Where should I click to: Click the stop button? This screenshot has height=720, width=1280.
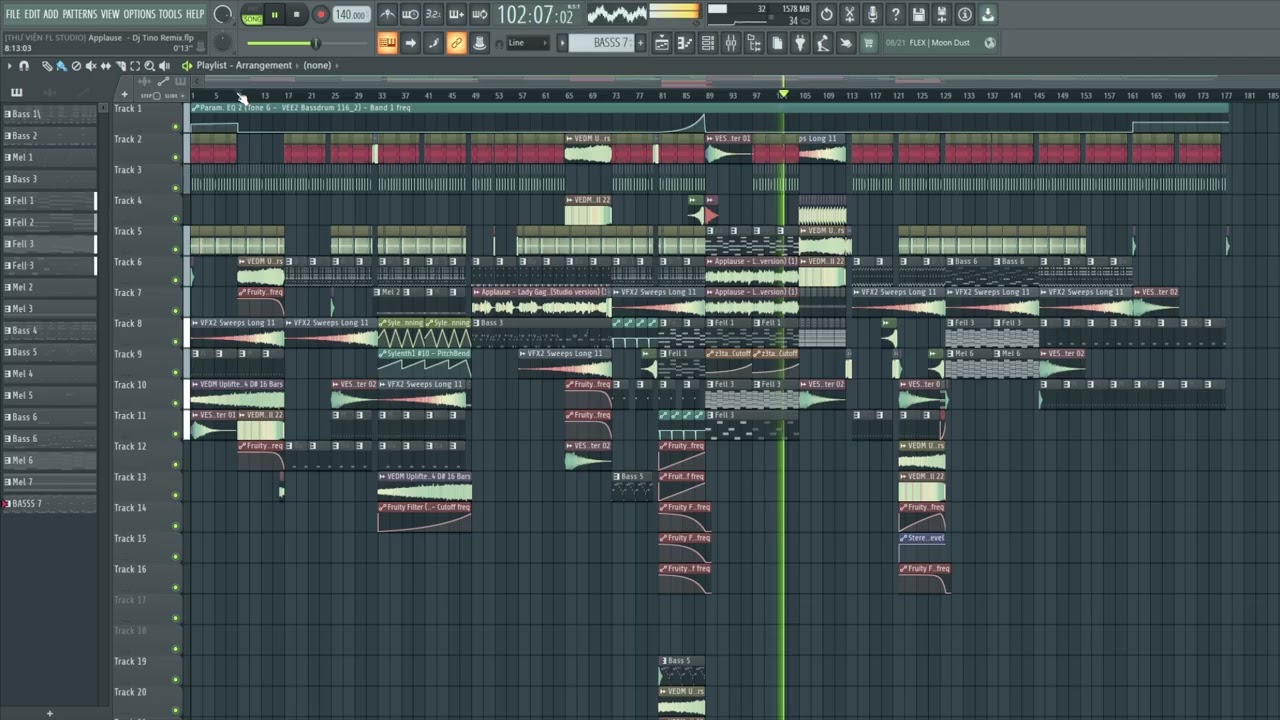[297, 15]
